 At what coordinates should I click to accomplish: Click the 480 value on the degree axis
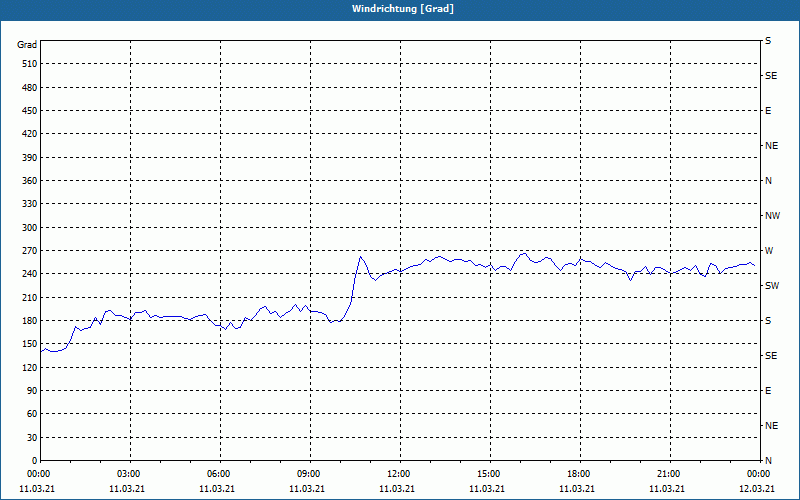tap(30, 88)
